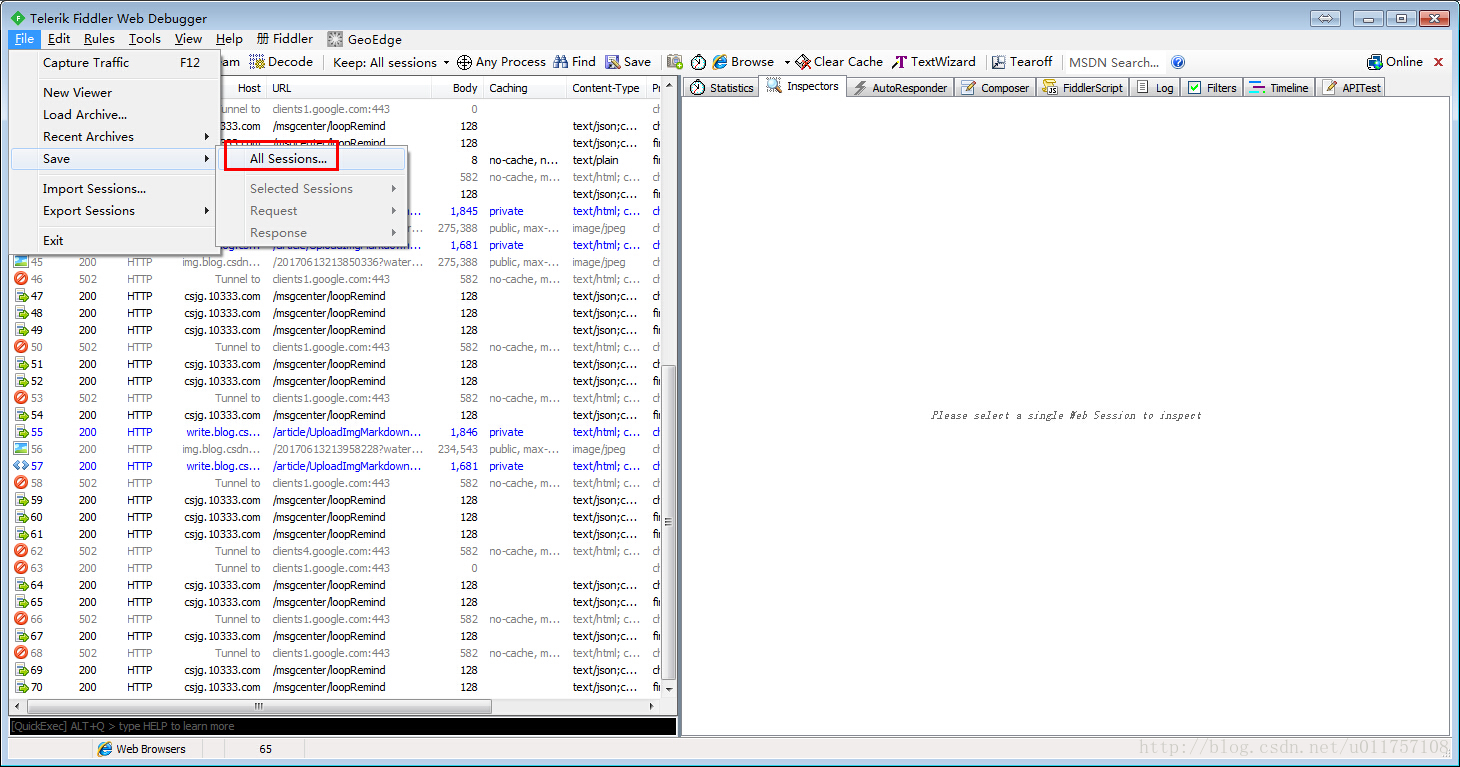The width and height of the screenshot is (1460, 767).
Task: Click the blue help question mark icon
Action: [1178, 62]
